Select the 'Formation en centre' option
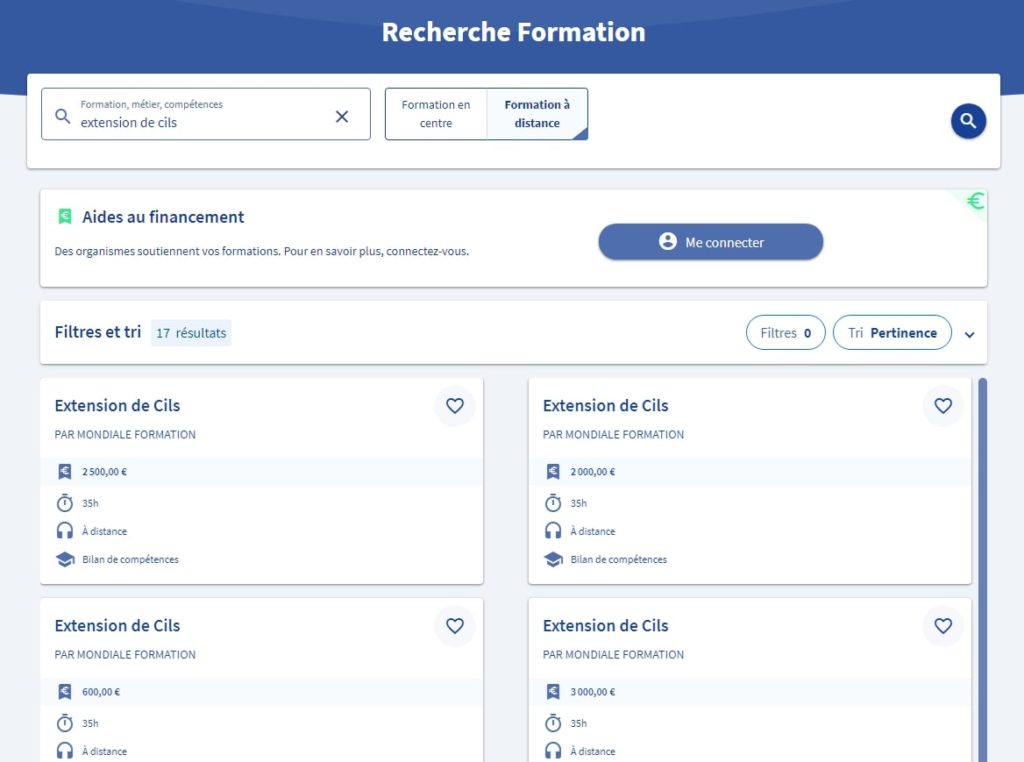 tap(436, 114)
